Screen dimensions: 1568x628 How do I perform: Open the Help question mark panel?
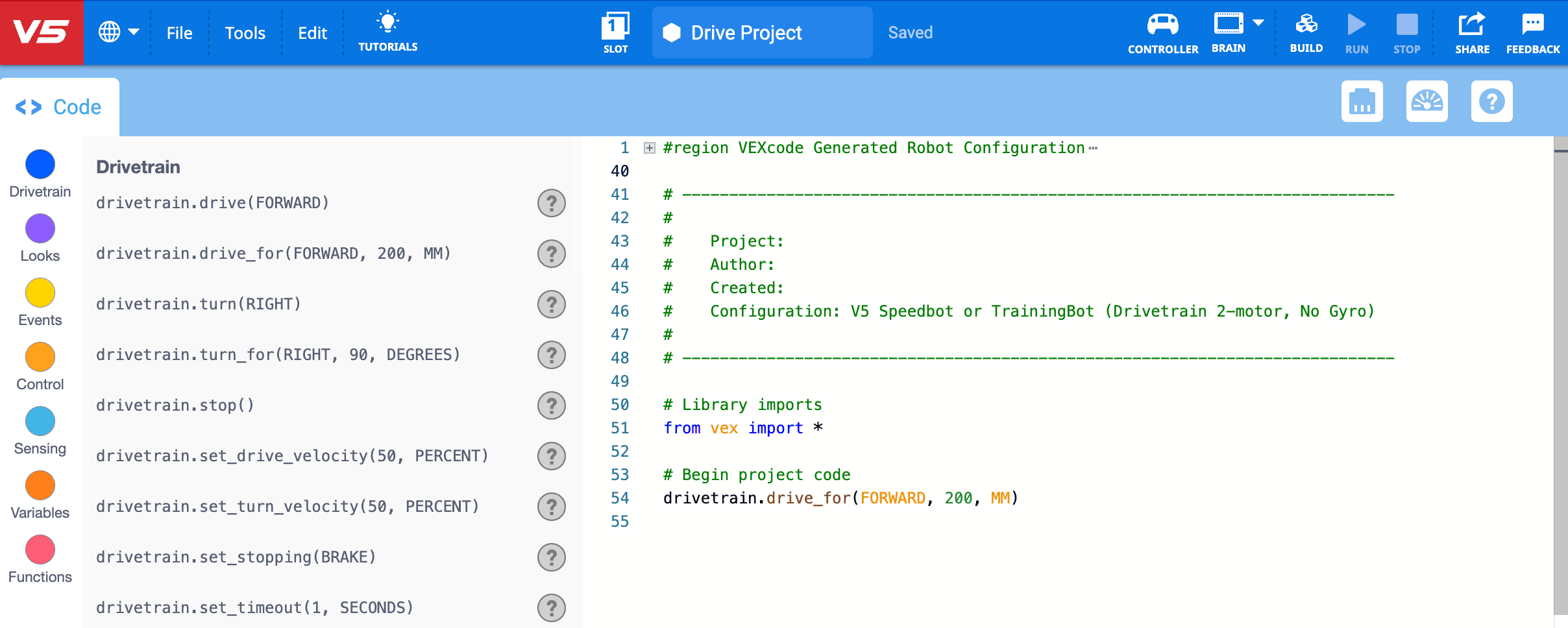click(x=1491, y=101)
